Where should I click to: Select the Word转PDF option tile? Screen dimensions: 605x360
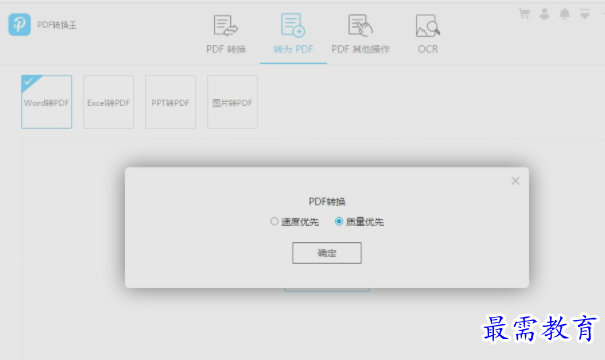46,102
